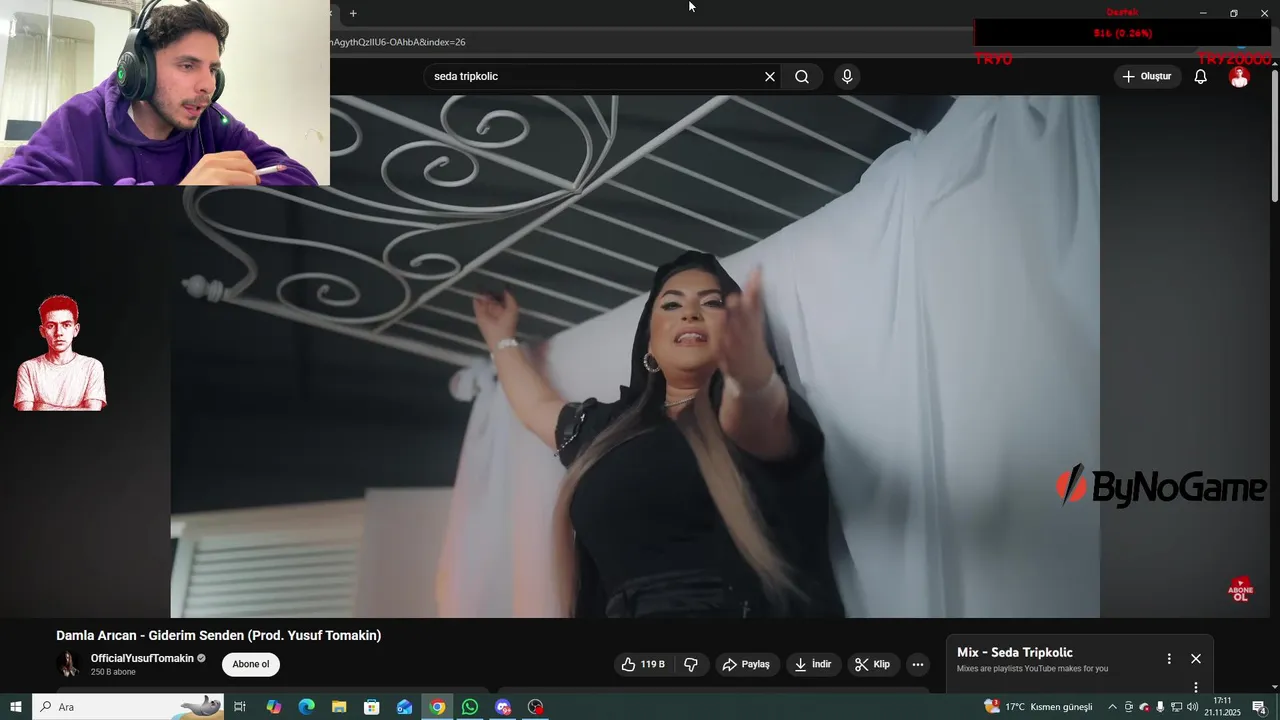Open the Paylaş share dialog
This screenshot has width=1280, height=720.
[x=746, y=664]
